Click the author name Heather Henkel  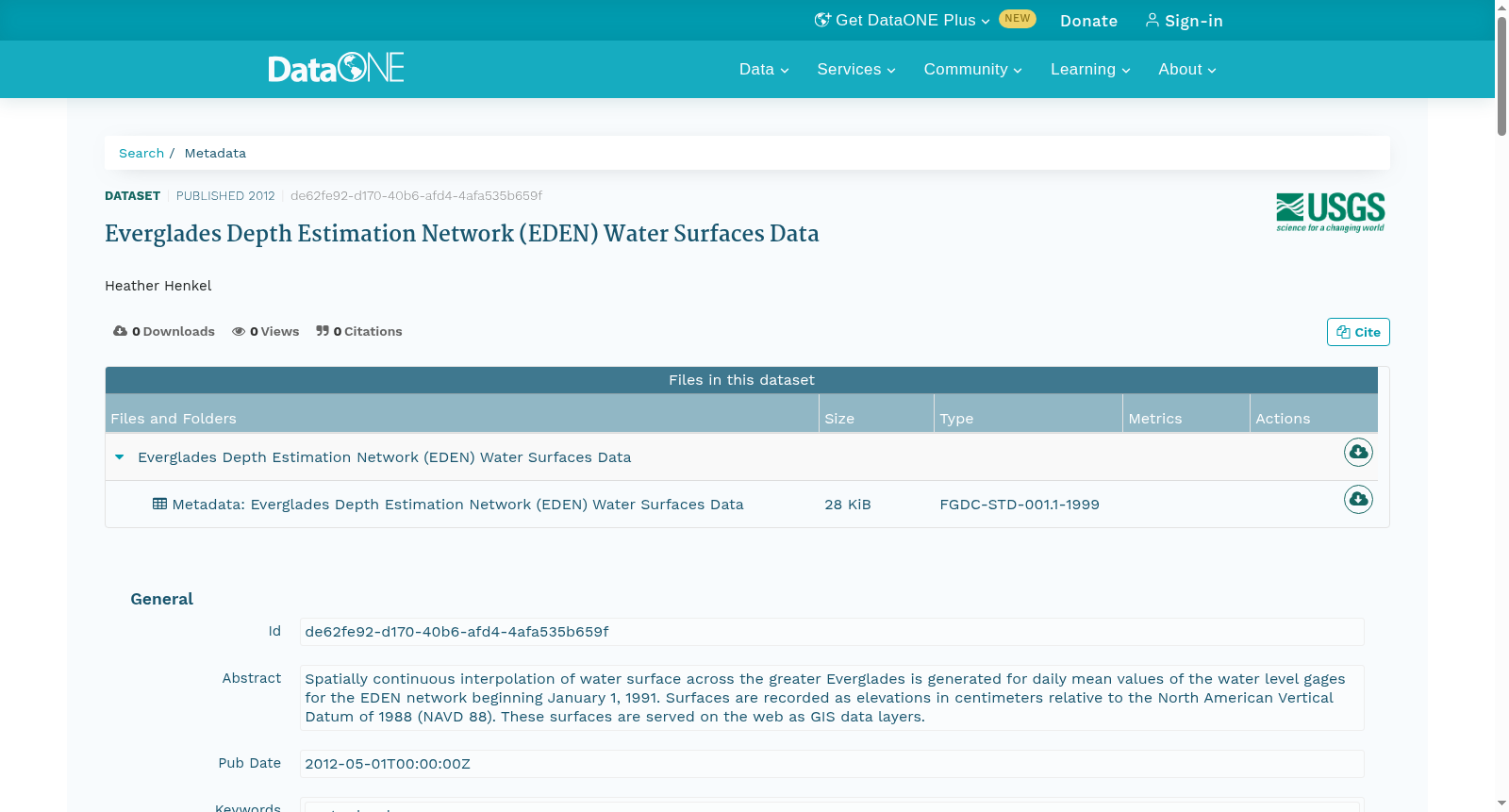coord(158,286)
